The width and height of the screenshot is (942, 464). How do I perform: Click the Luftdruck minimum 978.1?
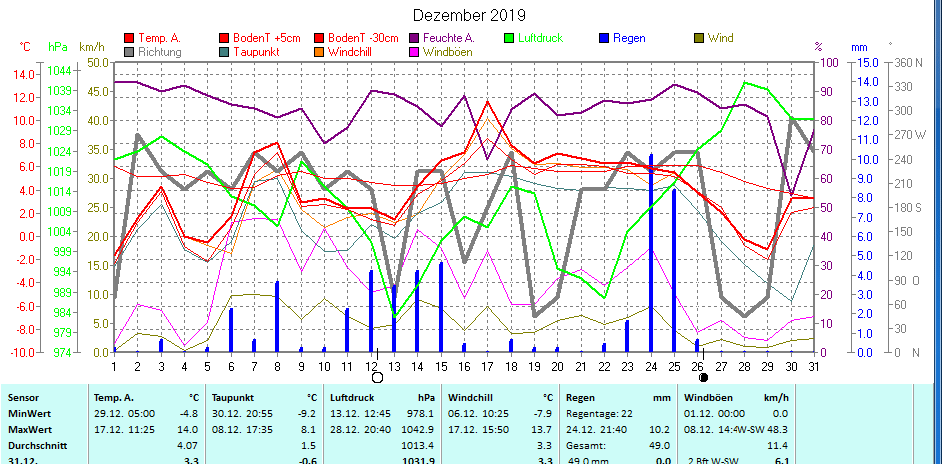422,414
